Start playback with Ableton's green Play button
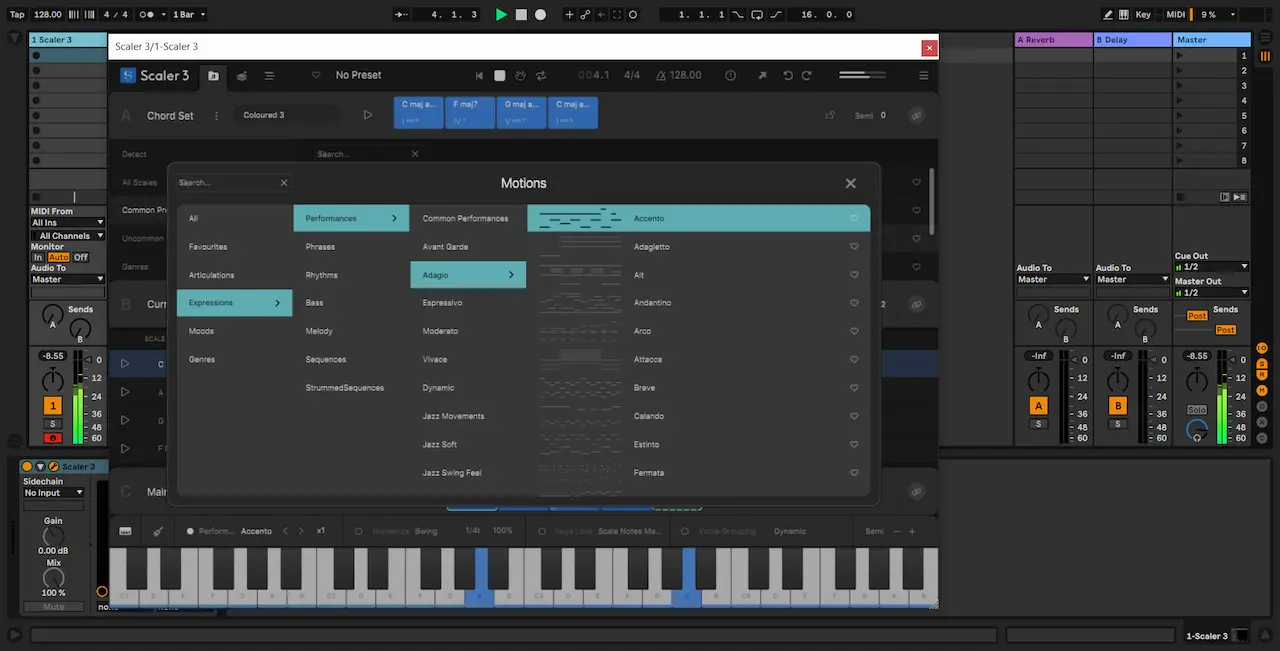This screenshot has width=1280, height=651. click(x=502, y=15)
